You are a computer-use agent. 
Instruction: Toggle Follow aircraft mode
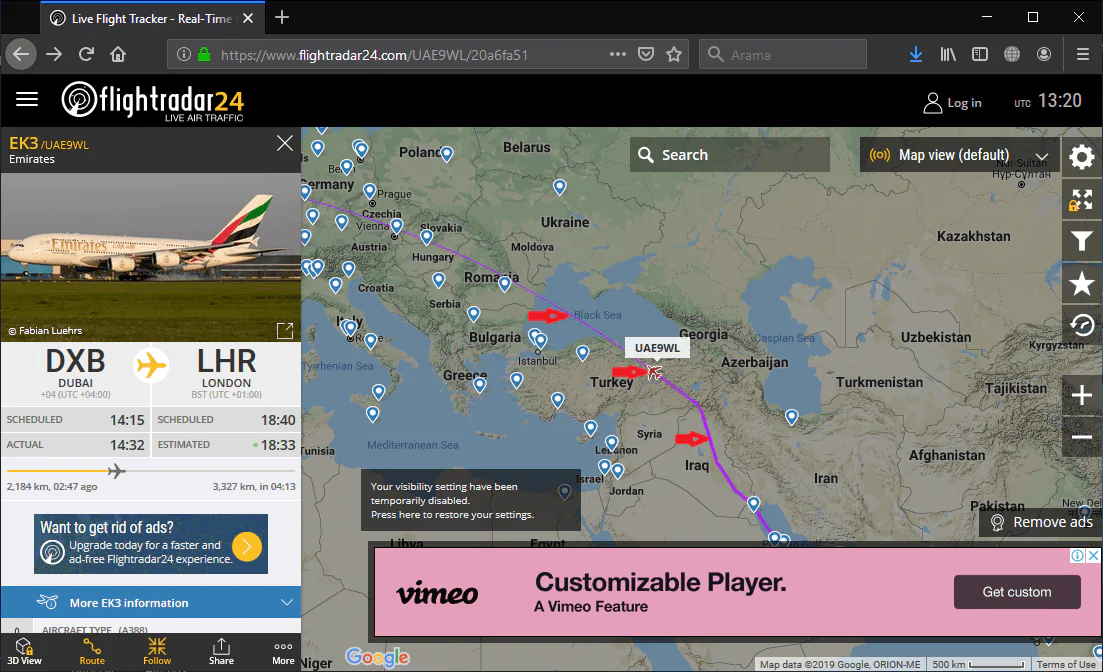coord(157,650)
